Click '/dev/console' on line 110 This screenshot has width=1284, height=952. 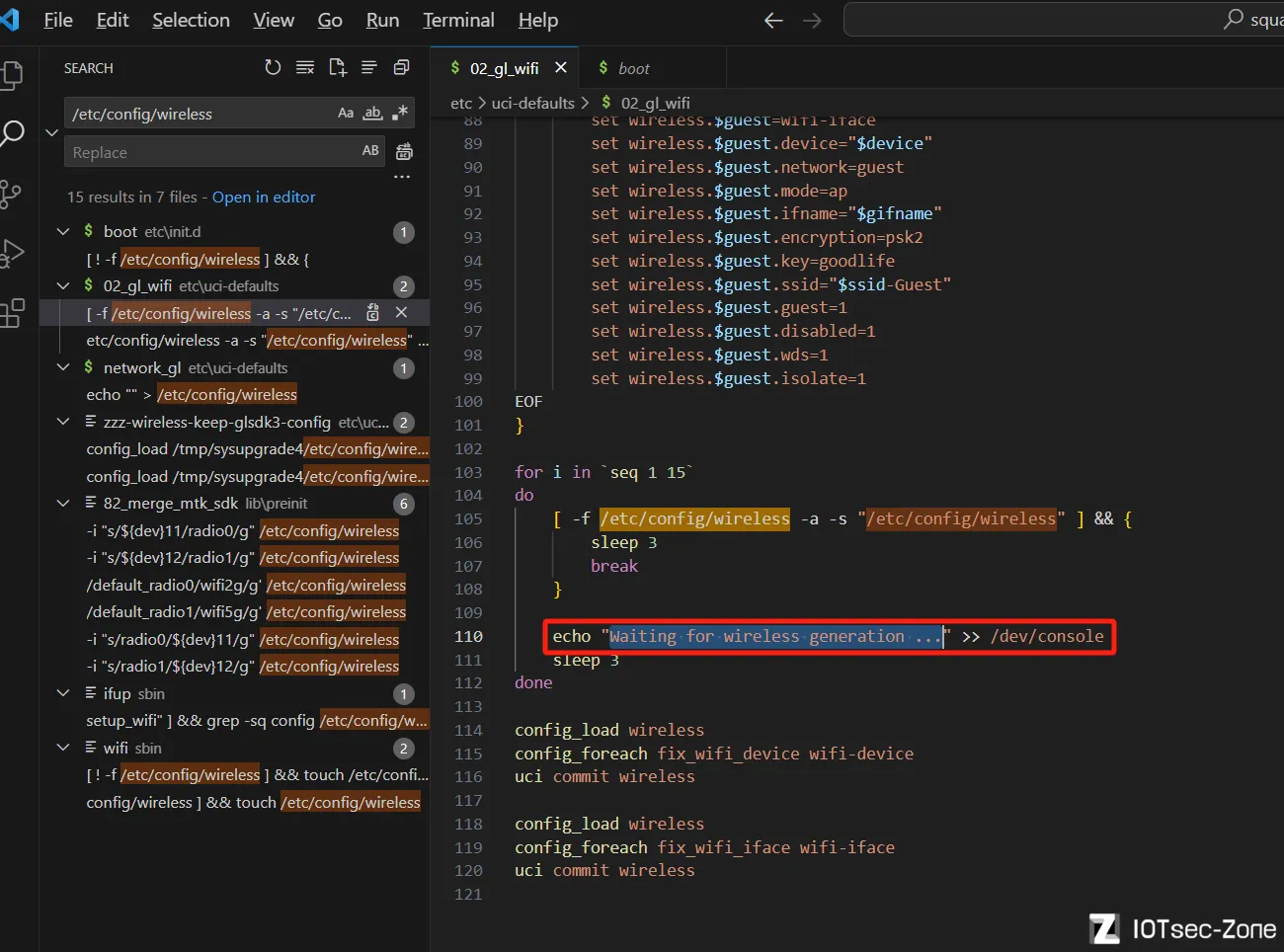[x=1047, y=636]
